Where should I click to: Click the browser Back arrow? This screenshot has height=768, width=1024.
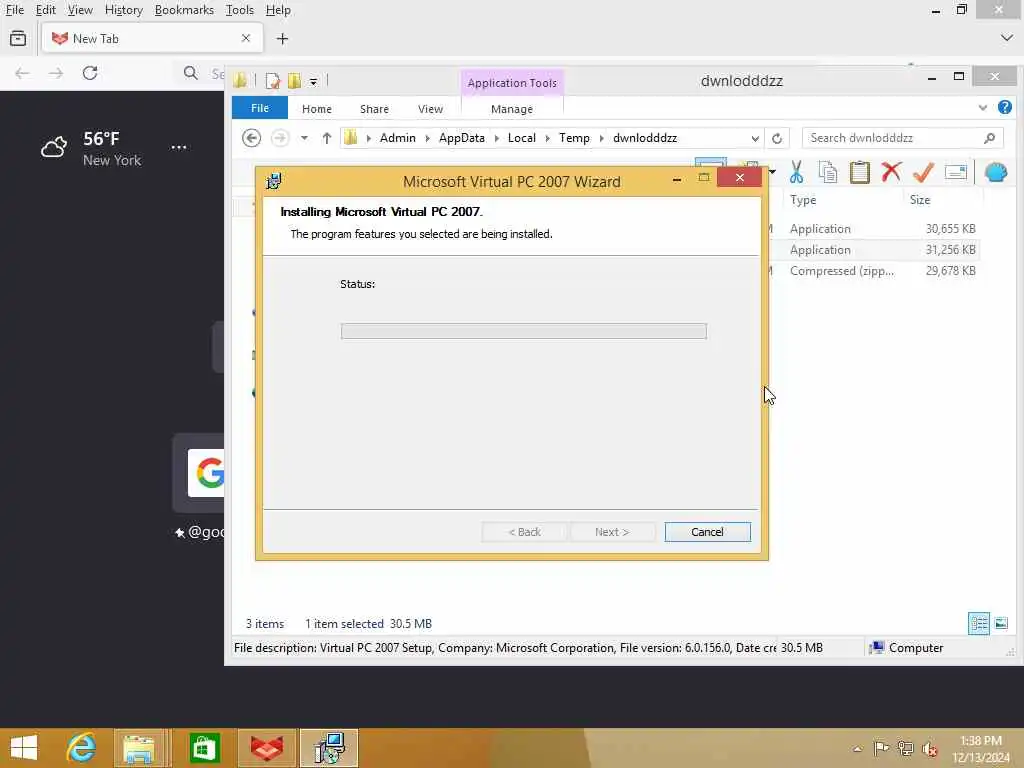[22, 73]
